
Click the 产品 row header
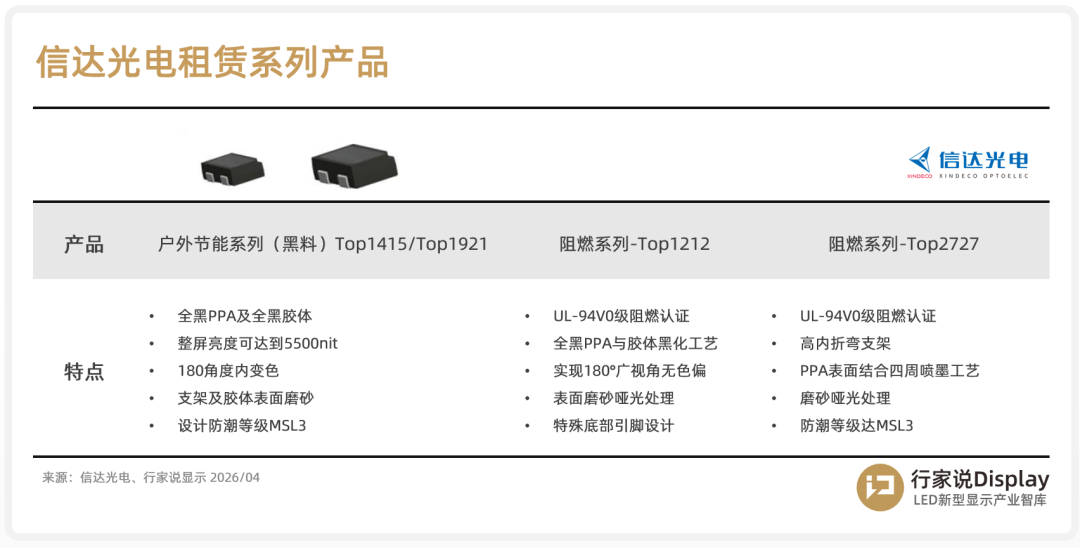(84, 244)
